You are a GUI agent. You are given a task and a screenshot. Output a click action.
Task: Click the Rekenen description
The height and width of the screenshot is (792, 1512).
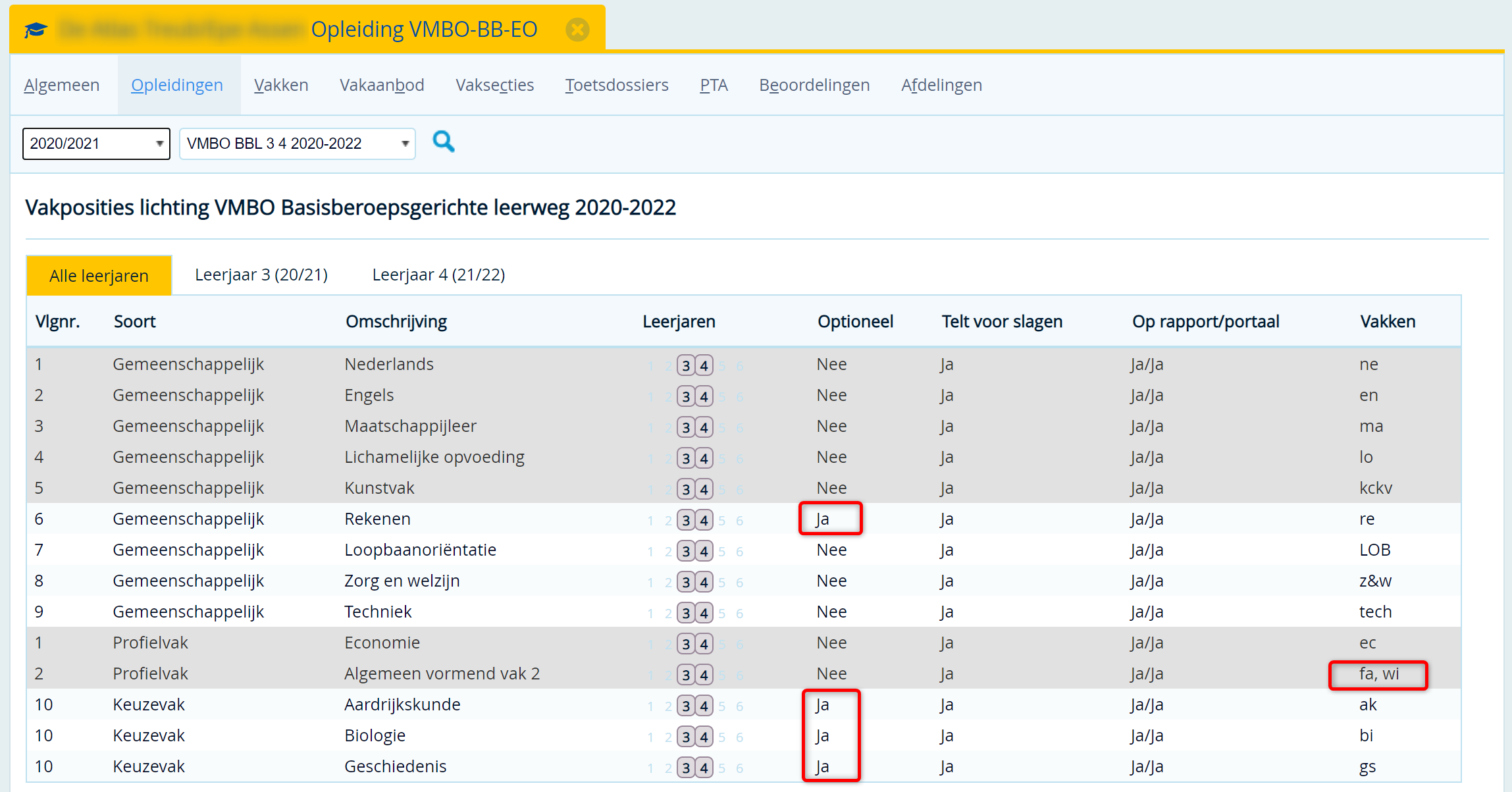pyautogui.click(x=377, y=519)
